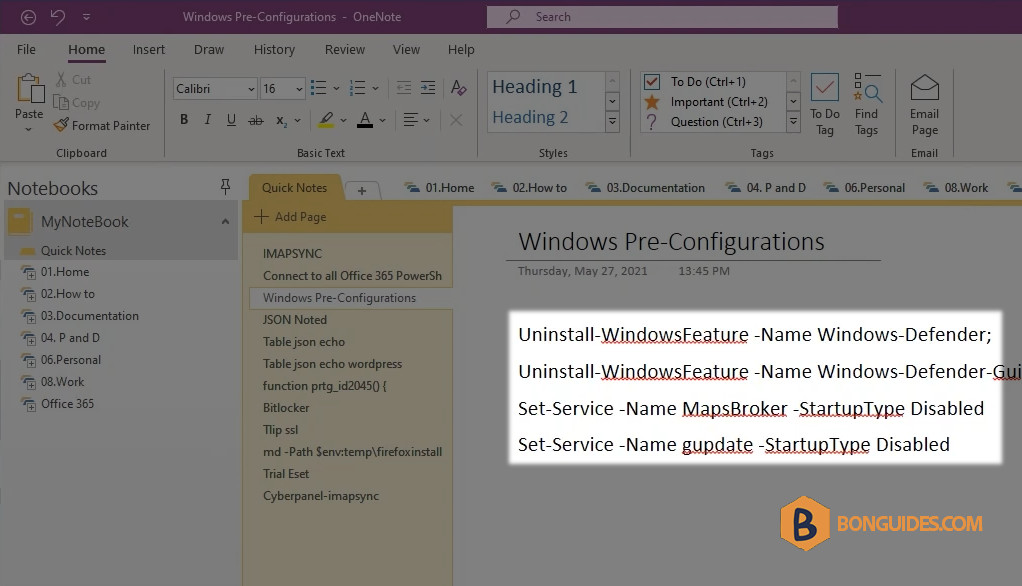Tick the To Do (Ctrl+1) tag checkbox
Screen dimensions: 1022x586
pos(652,81)
